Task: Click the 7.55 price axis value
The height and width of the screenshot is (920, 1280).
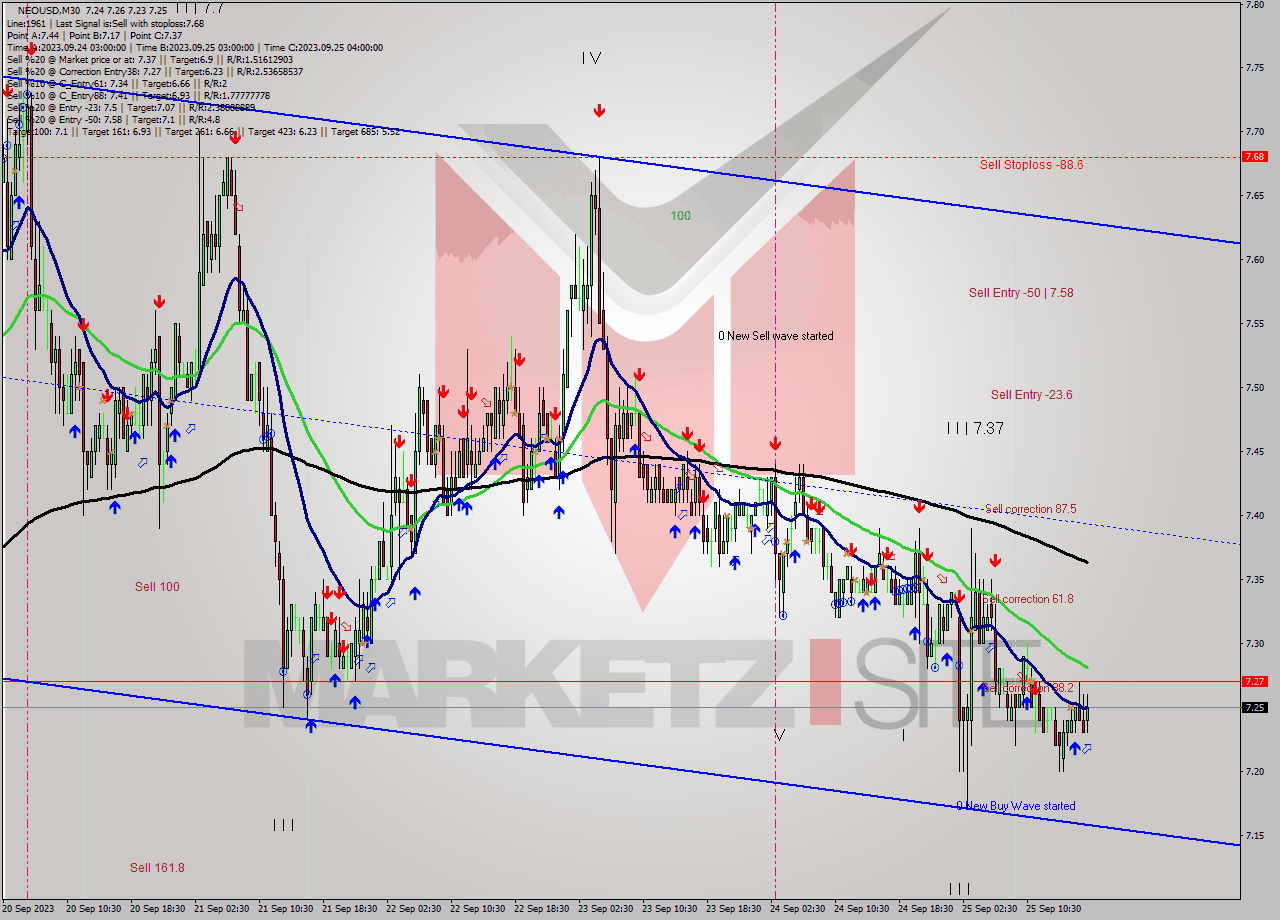Action: (x=1254, y=323)
